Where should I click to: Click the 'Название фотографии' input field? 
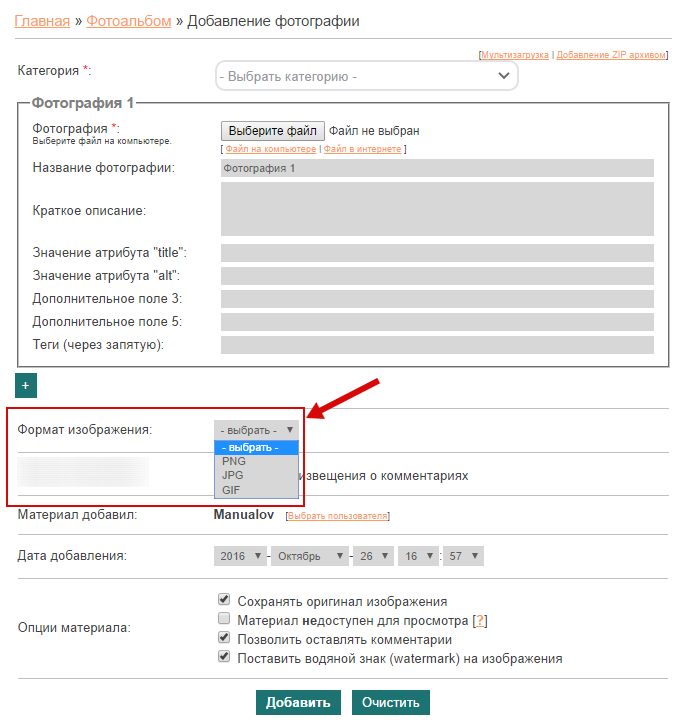tap(436, 168)
